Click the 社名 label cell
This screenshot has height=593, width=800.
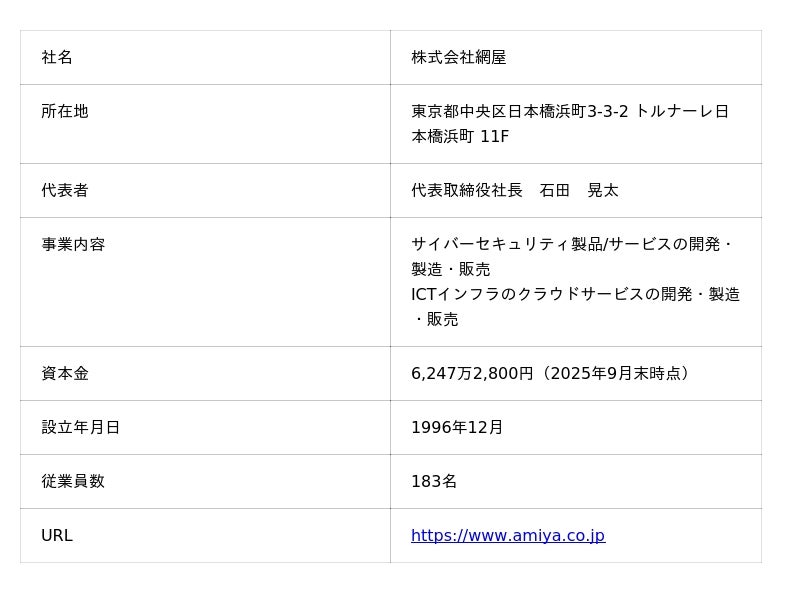pos(57,58)
